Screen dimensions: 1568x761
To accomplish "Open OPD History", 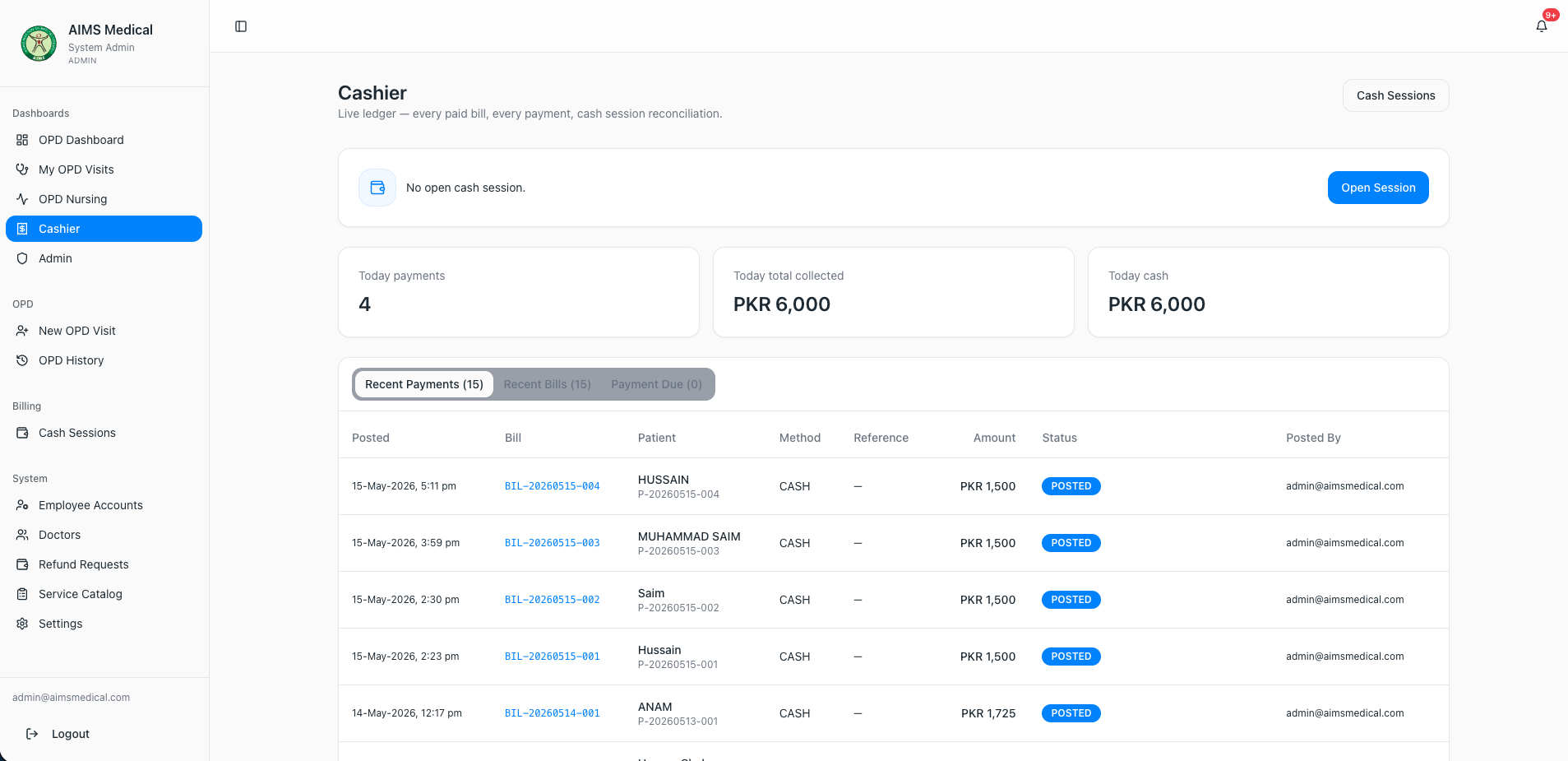I will tap(104, 360).
